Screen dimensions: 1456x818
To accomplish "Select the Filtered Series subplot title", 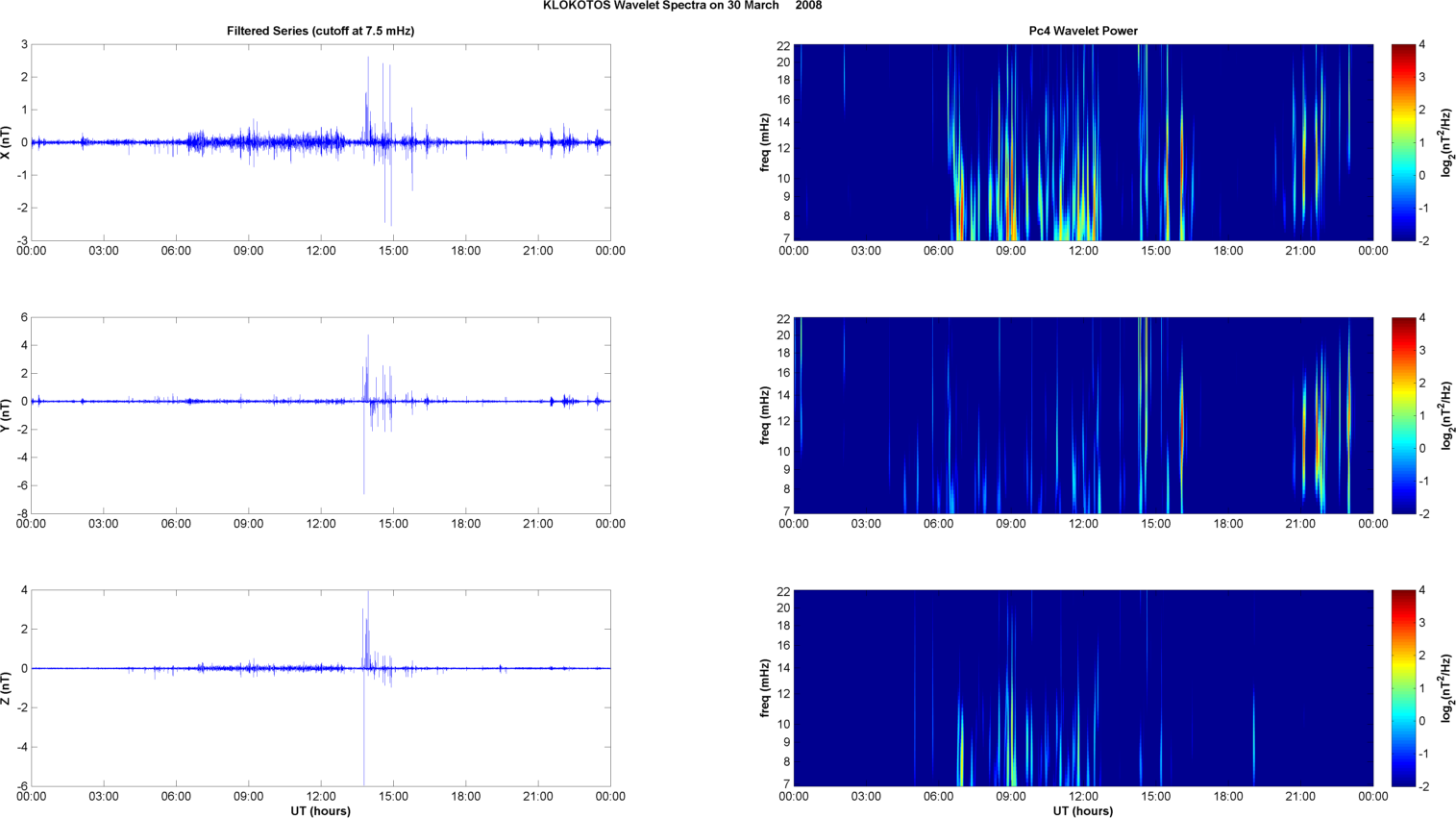I will point(320,31).
